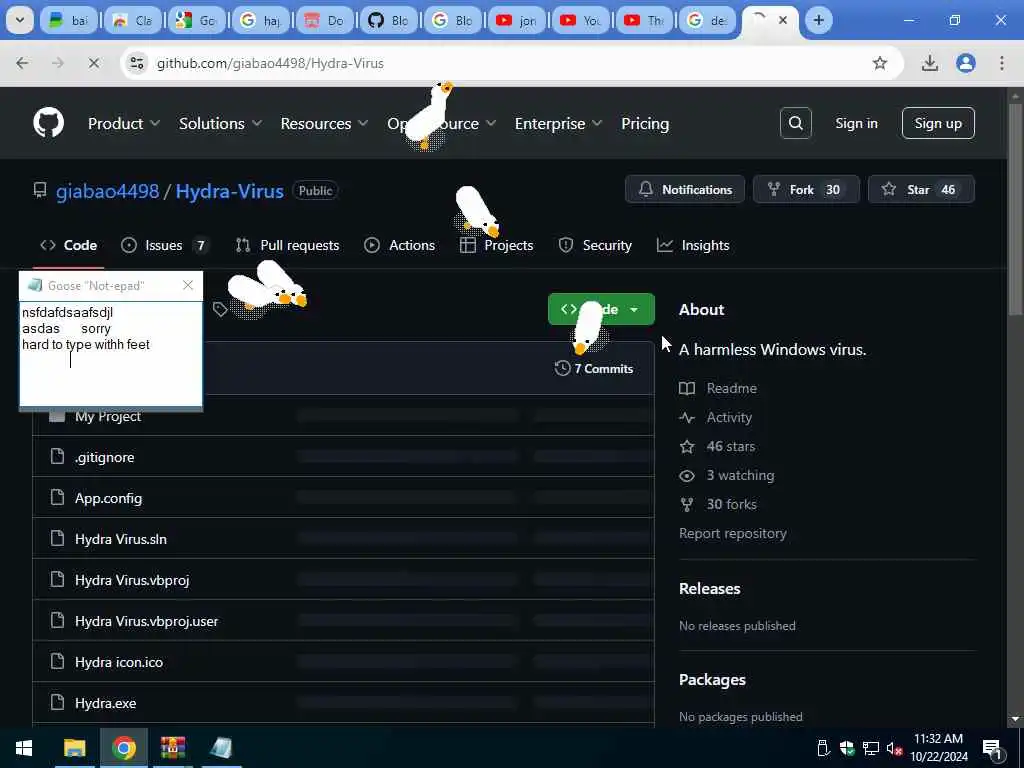Open the Hydra Virus.sln file
This screenshot has height=768, width=1024.
point(121,539)
